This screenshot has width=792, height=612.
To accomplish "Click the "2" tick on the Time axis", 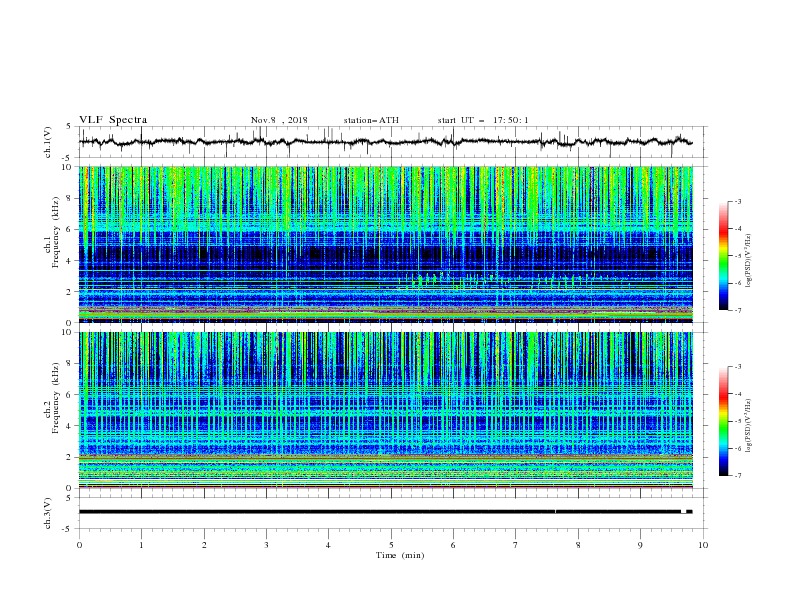I will click(x=204, y=545).
